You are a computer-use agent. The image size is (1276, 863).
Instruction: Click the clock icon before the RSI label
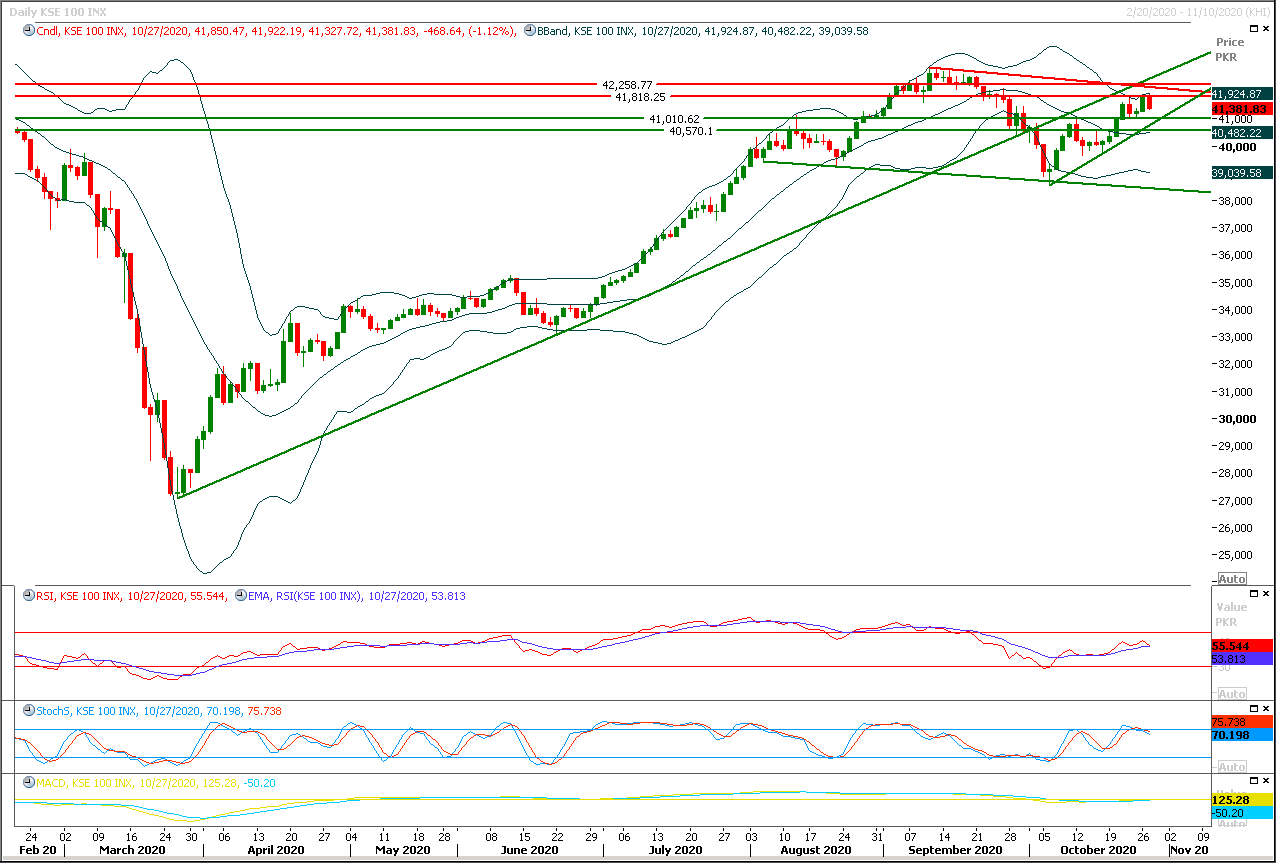click(28, 596)
